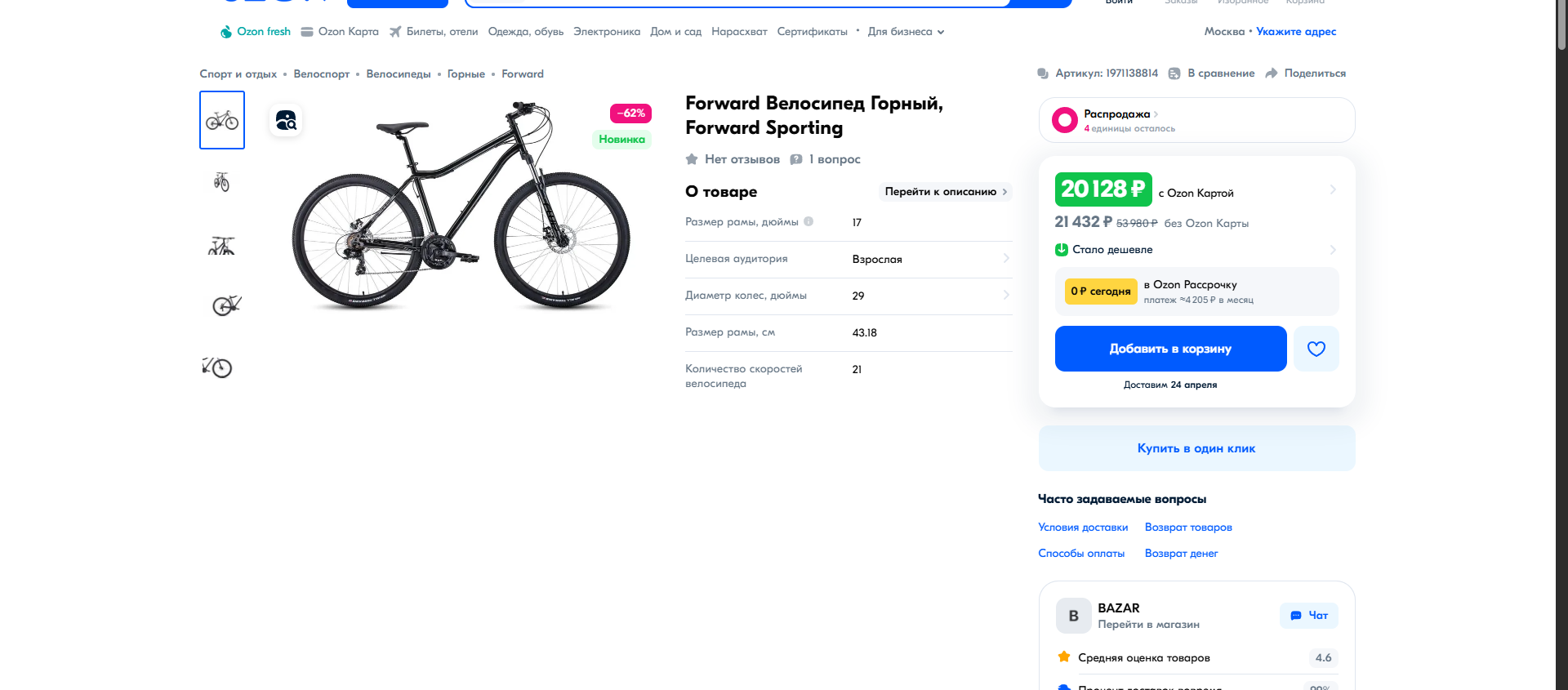Expand Ozon Card price details chevron
The height and width of the screenshot is (690, 1568).
pos(1332,189)
